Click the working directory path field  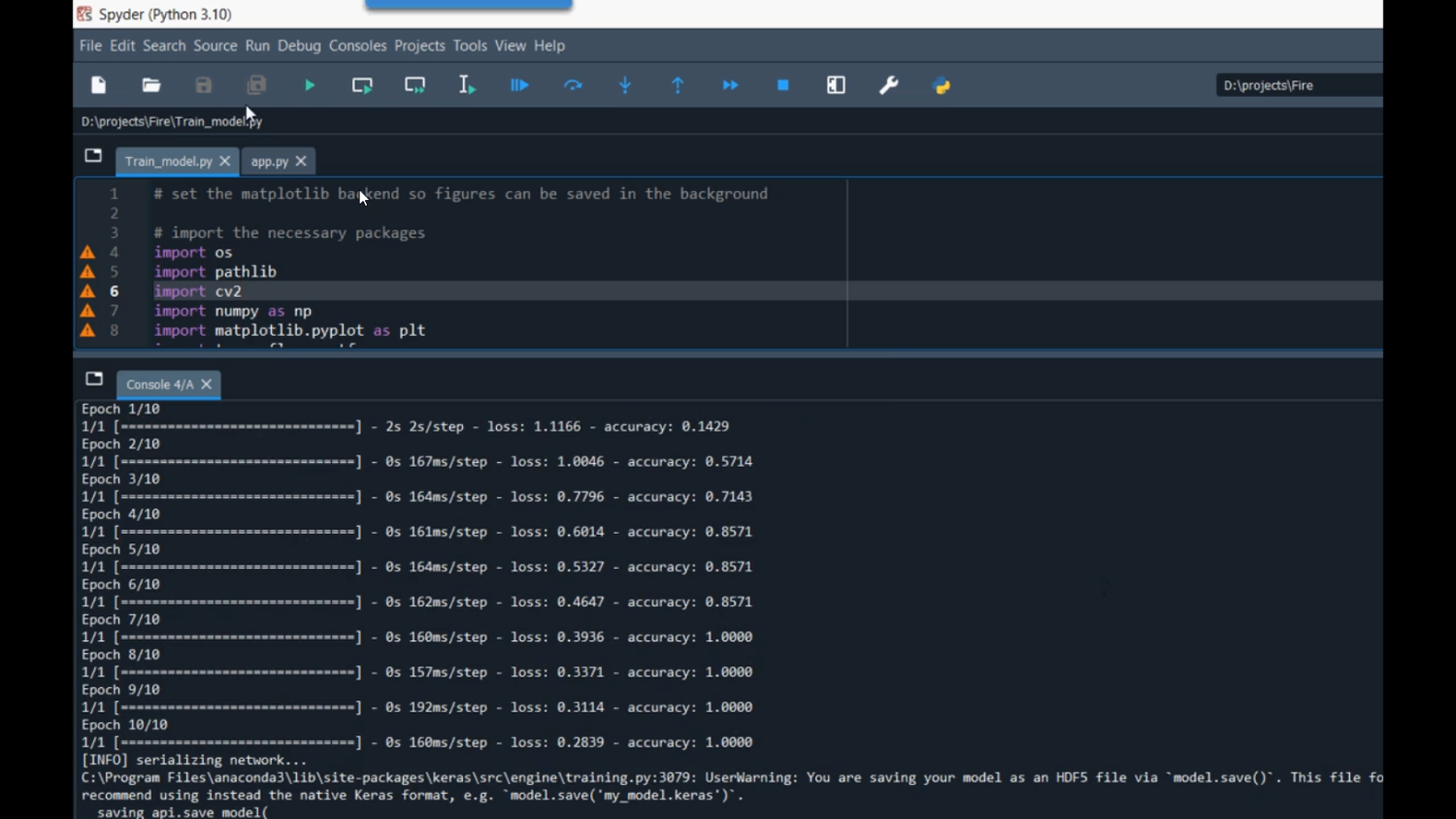[1297, 85]
